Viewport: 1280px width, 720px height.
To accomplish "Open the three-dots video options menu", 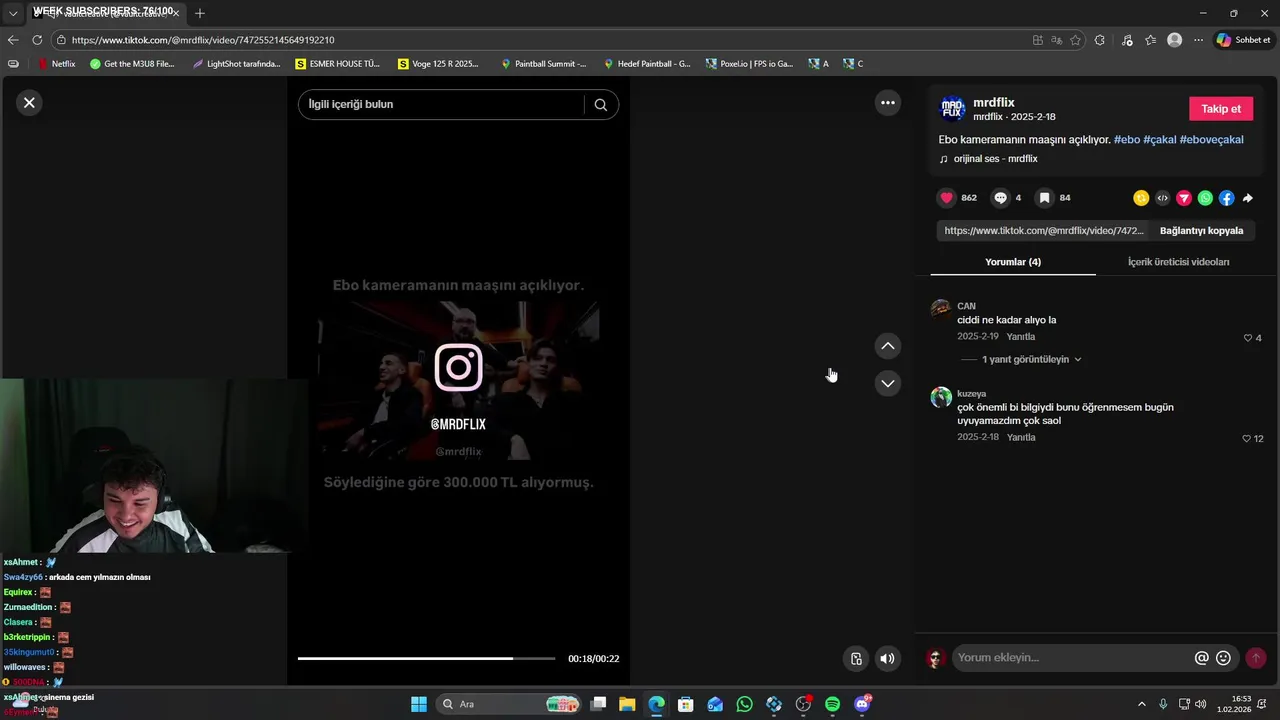I will coord(887,102).
